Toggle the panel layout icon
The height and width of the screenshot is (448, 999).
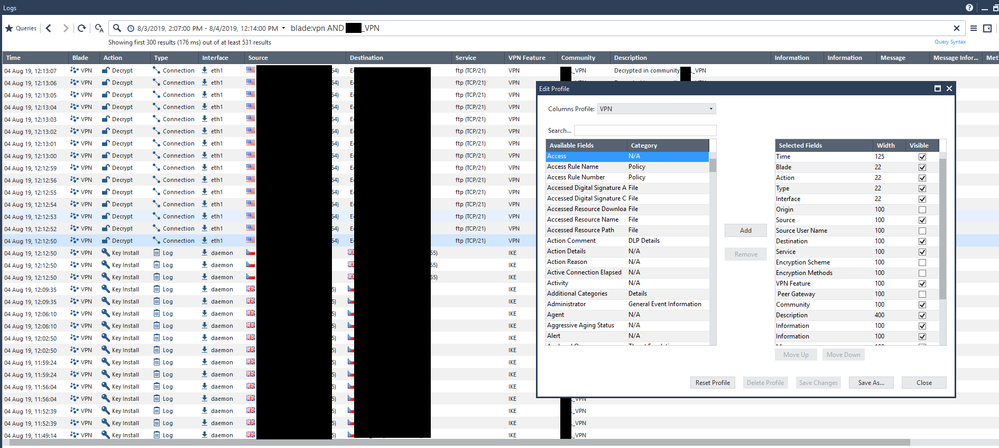tap(988, 28)
